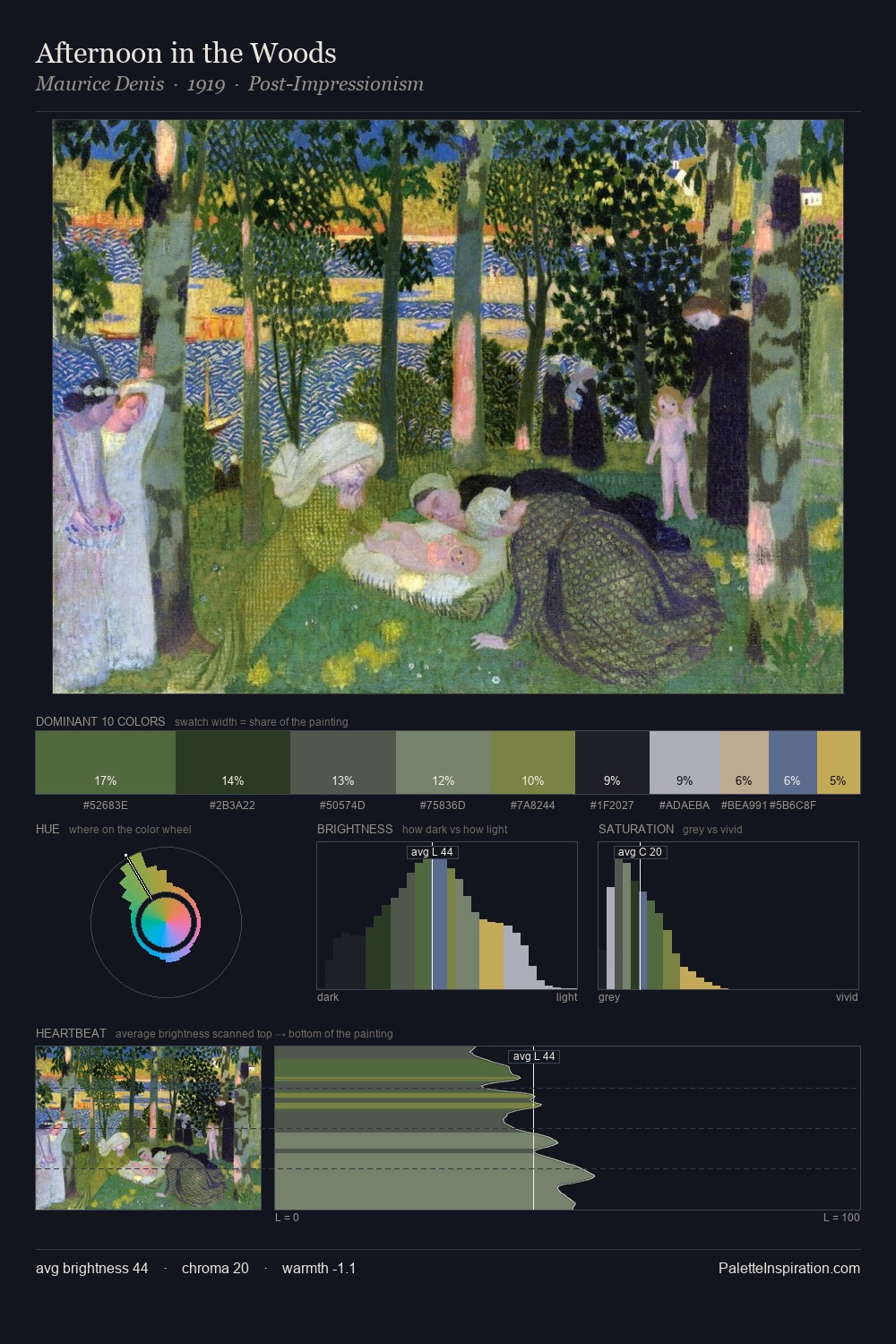Viewport: 896px width, 1344px height.
Task: Click the 'grey' axis label
Action: click(x=609, y=997)
